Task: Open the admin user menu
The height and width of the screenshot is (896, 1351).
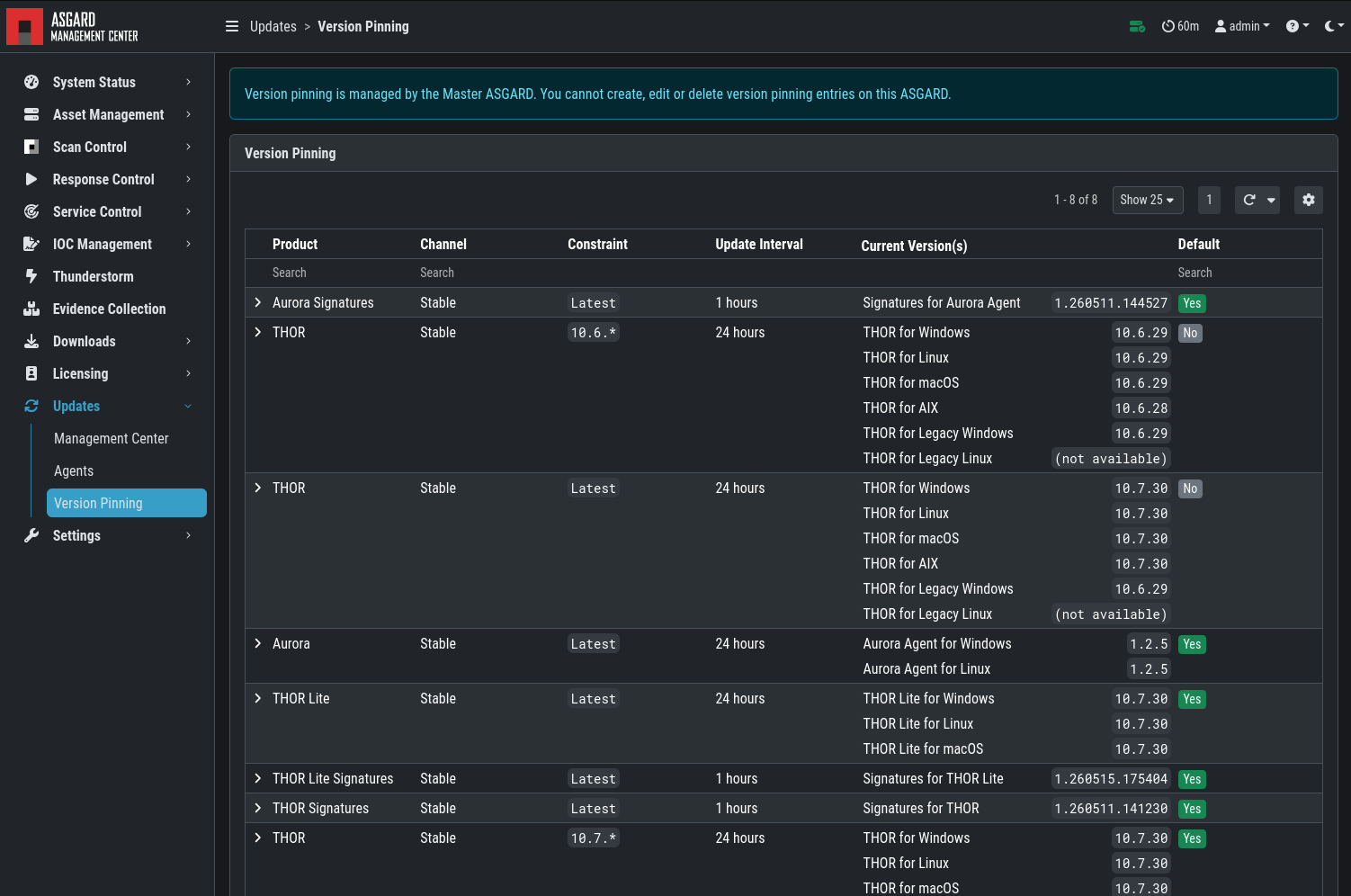Action: [1242, 26]
